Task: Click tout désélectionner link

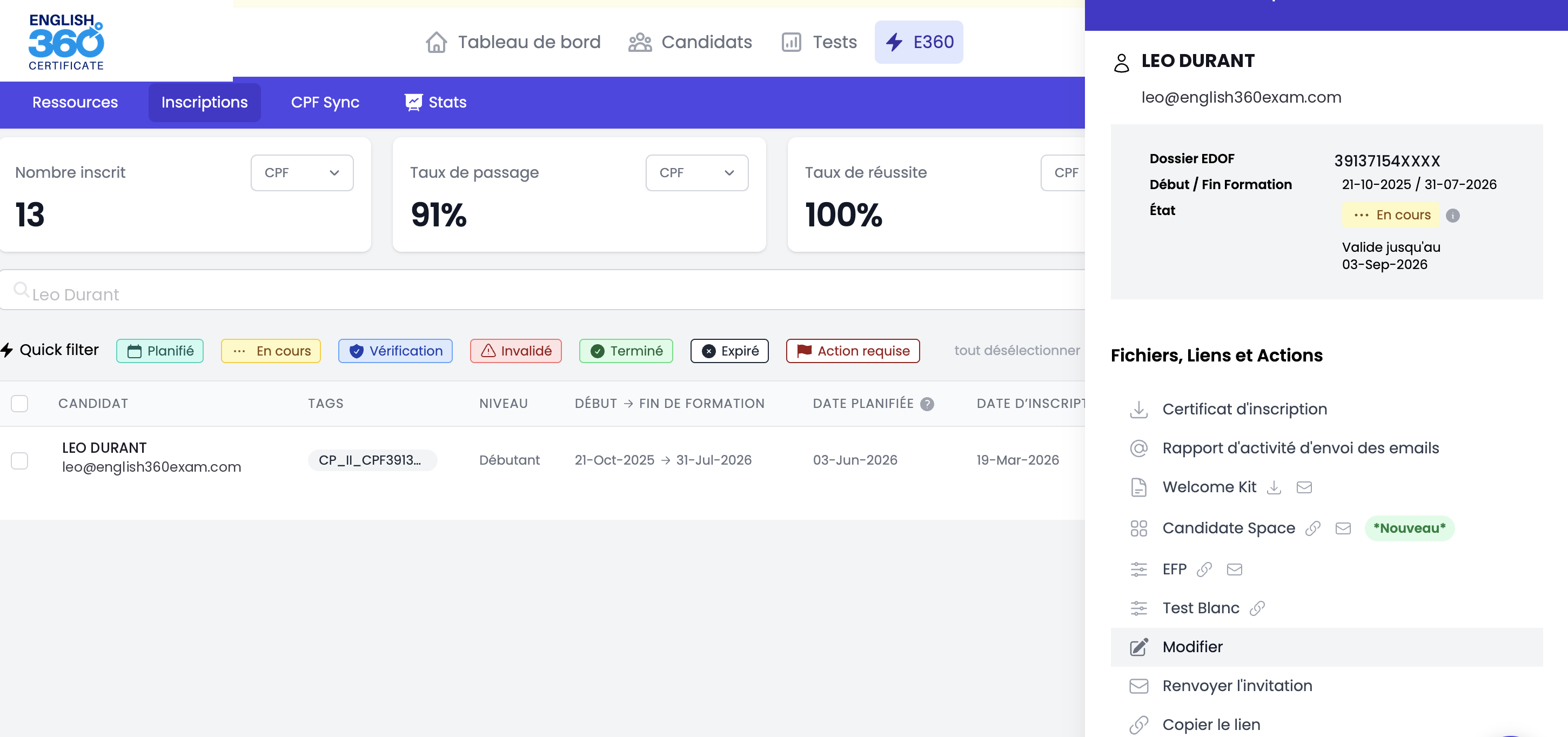Action: coord(1017,351)
